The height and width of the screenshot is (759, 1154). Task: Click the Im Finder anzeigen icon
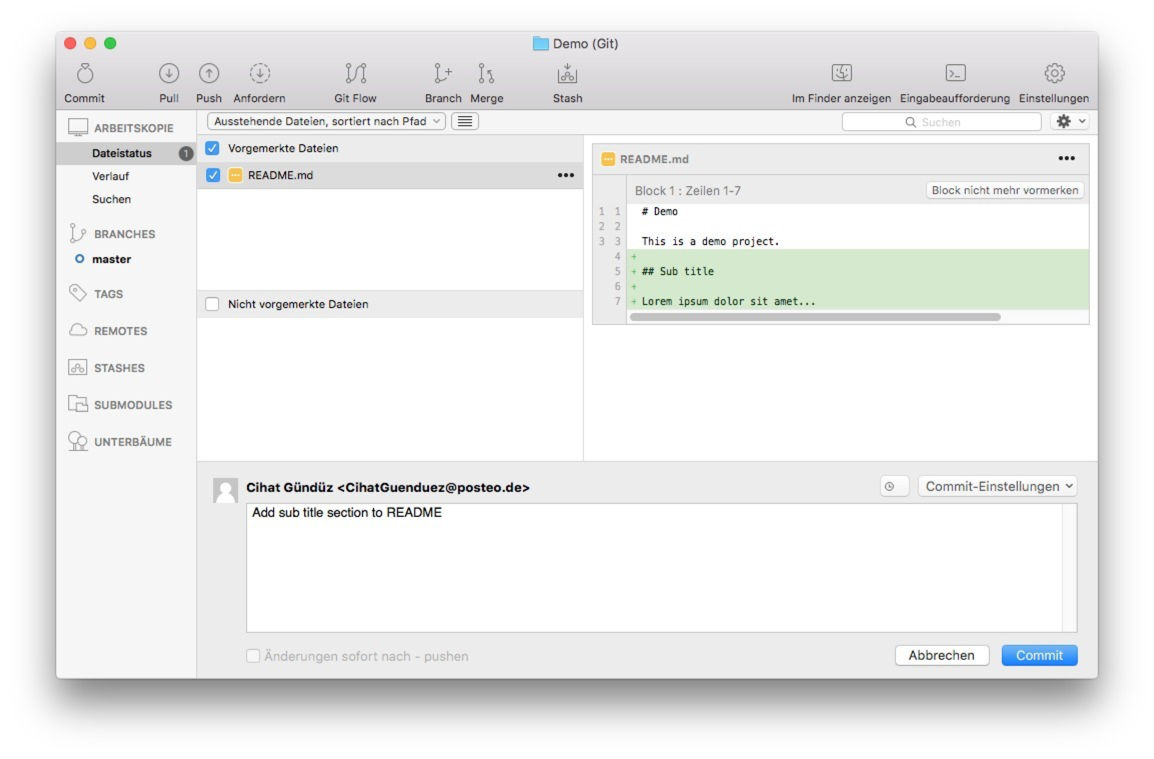coord(841,73)
